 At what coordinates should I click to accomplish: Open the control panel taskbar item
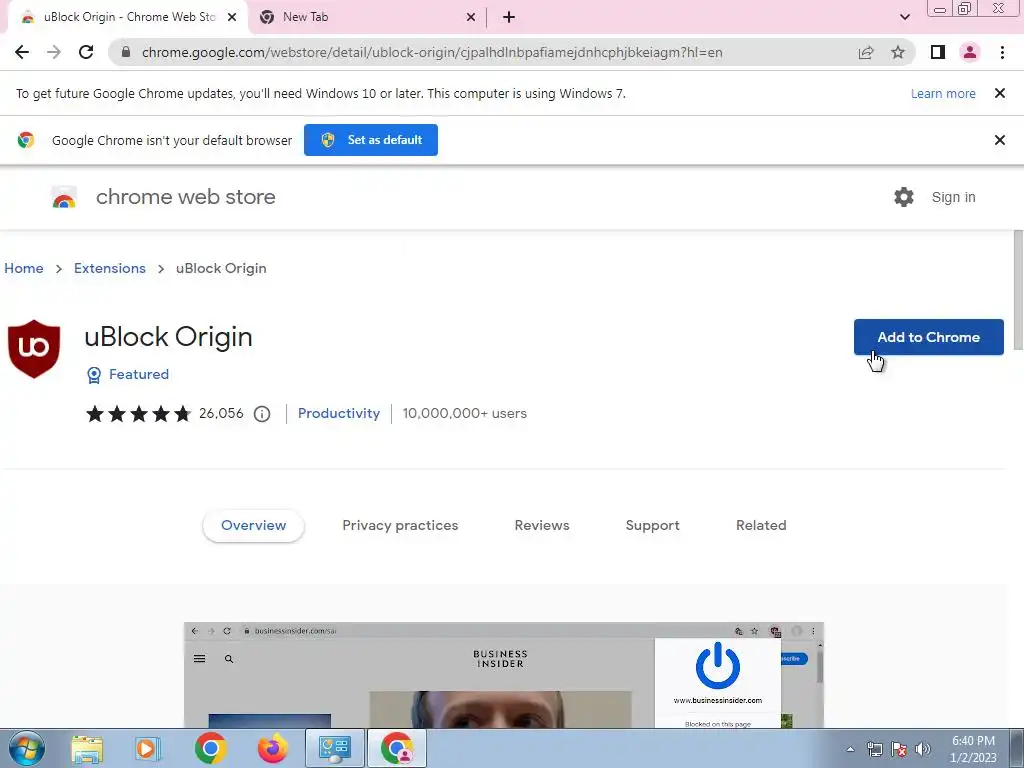click(x=334, y=749)
